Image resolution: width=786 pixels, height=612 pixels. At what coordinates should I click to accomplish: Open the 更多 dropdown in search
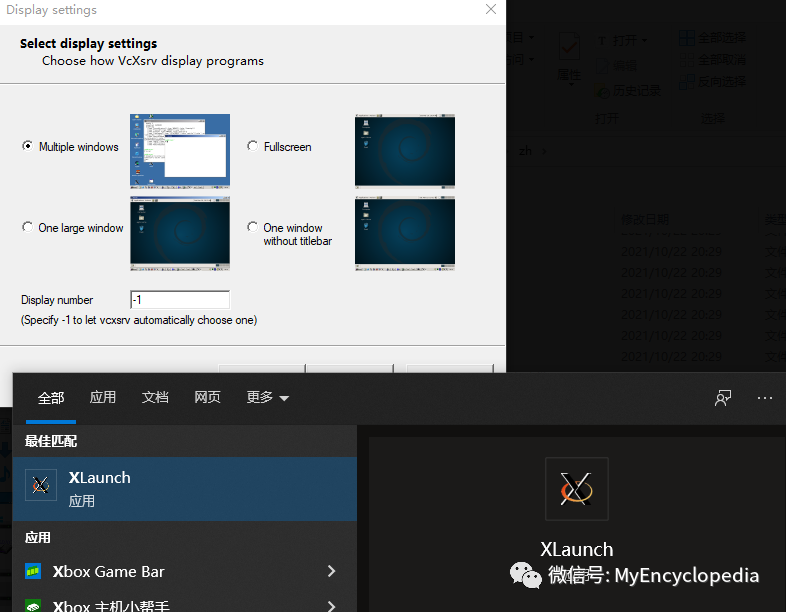click(267, 397)
